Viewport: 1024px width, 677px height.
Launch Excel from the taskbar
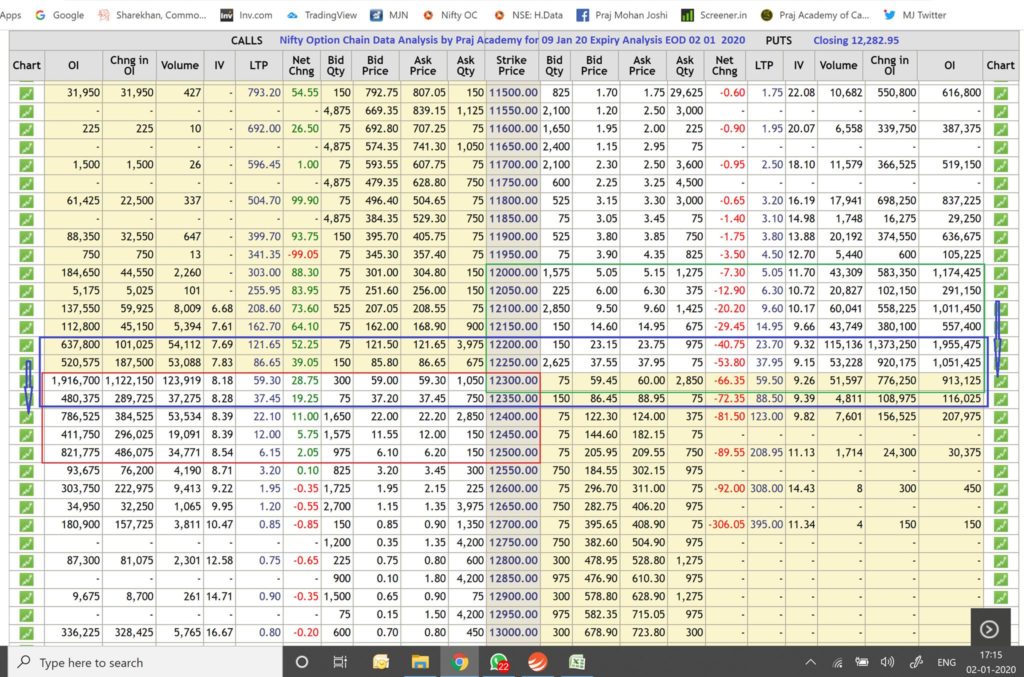(x=577, y=662)
